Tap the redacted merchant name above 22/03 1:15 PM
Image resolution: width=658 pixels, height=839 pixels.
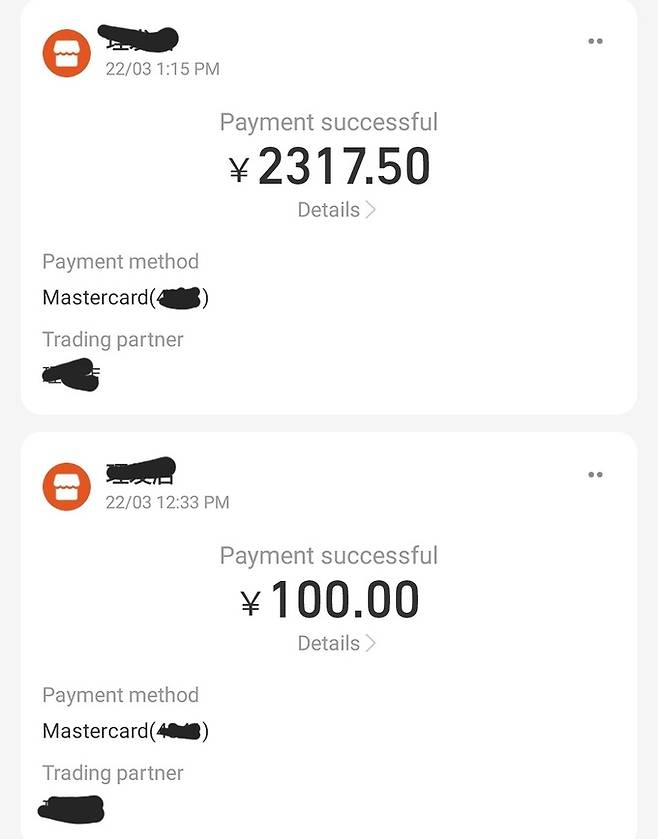click(140, 39)
